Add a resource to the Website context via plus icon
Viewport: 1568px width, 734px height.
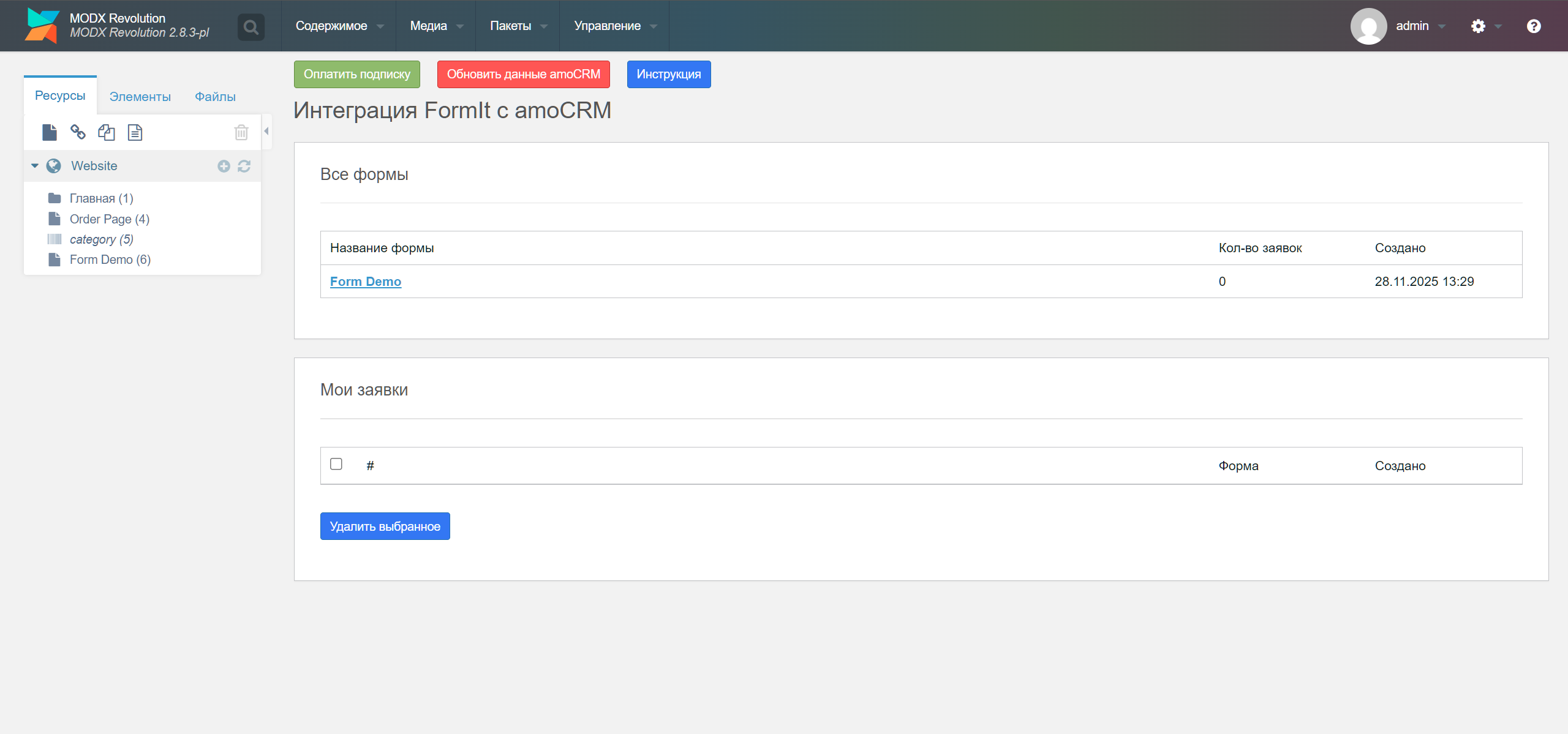tap(224, 166)
